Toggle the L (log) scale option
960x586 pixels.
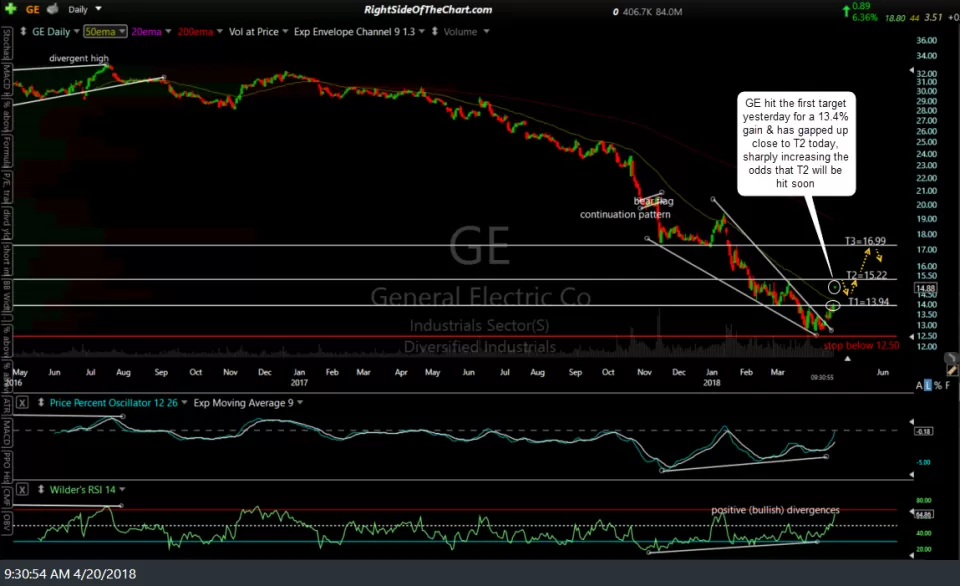(x=928, y=385)
